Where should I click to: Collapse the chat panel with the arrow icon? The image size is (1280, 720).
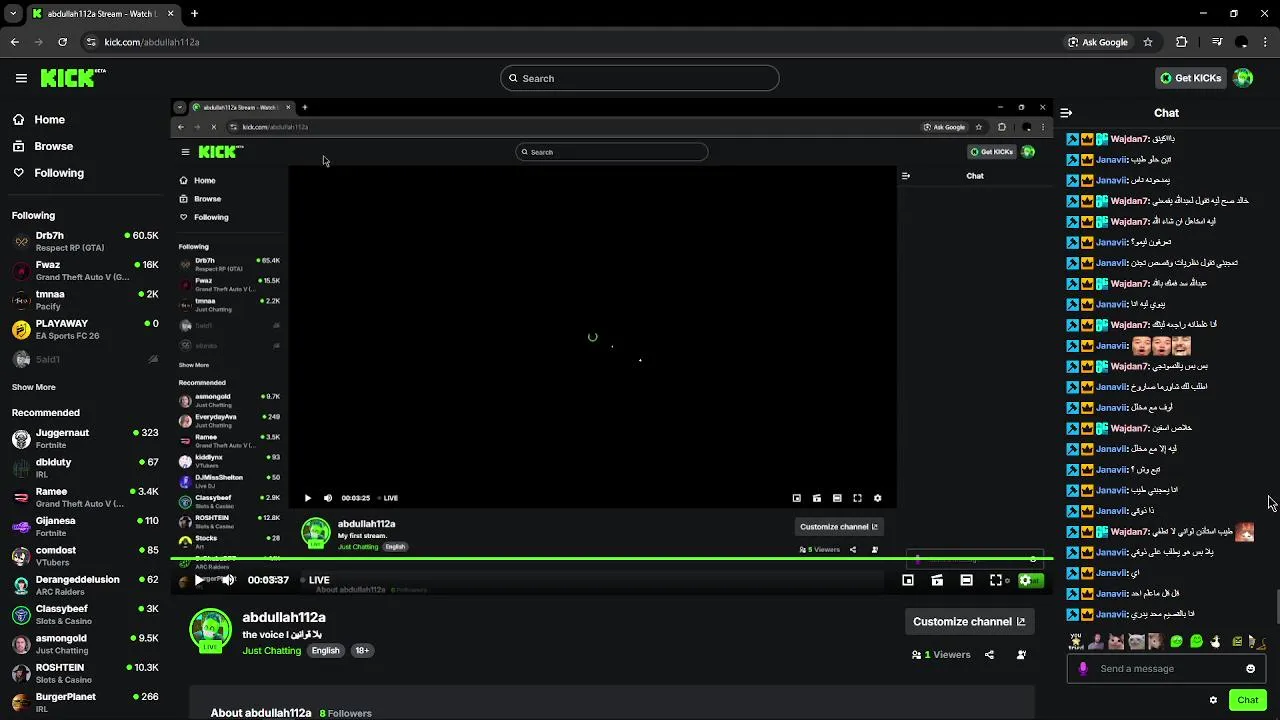pyautogui.click(x=1066, y=113)
